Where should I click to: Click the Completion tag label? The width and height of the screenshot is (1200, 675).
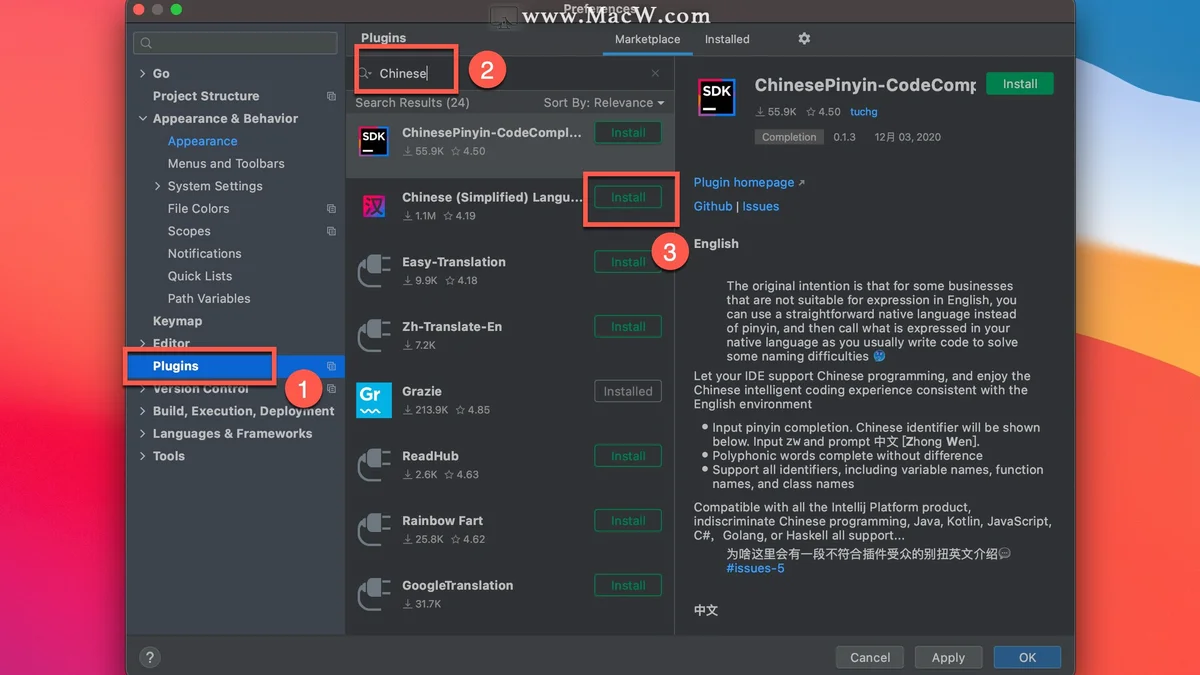[789, 137]
